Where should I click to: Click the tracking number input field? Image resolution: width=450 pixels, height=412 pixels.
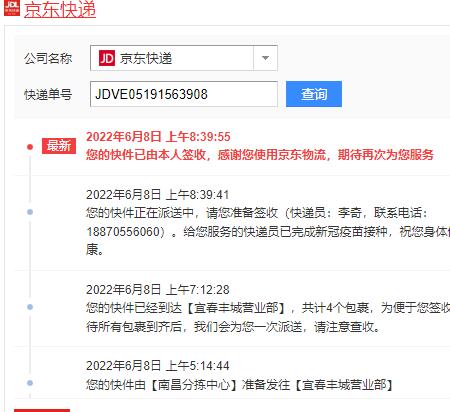(x=184, y=94)
